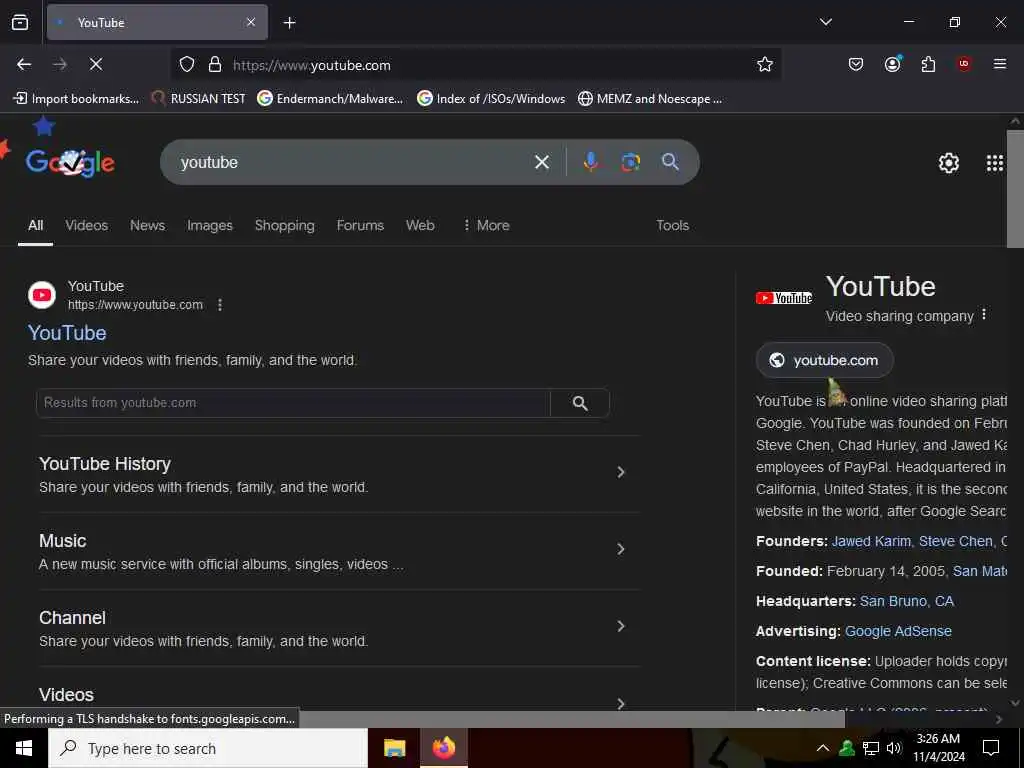
Task: Open search Tools options
Action: 673,225
